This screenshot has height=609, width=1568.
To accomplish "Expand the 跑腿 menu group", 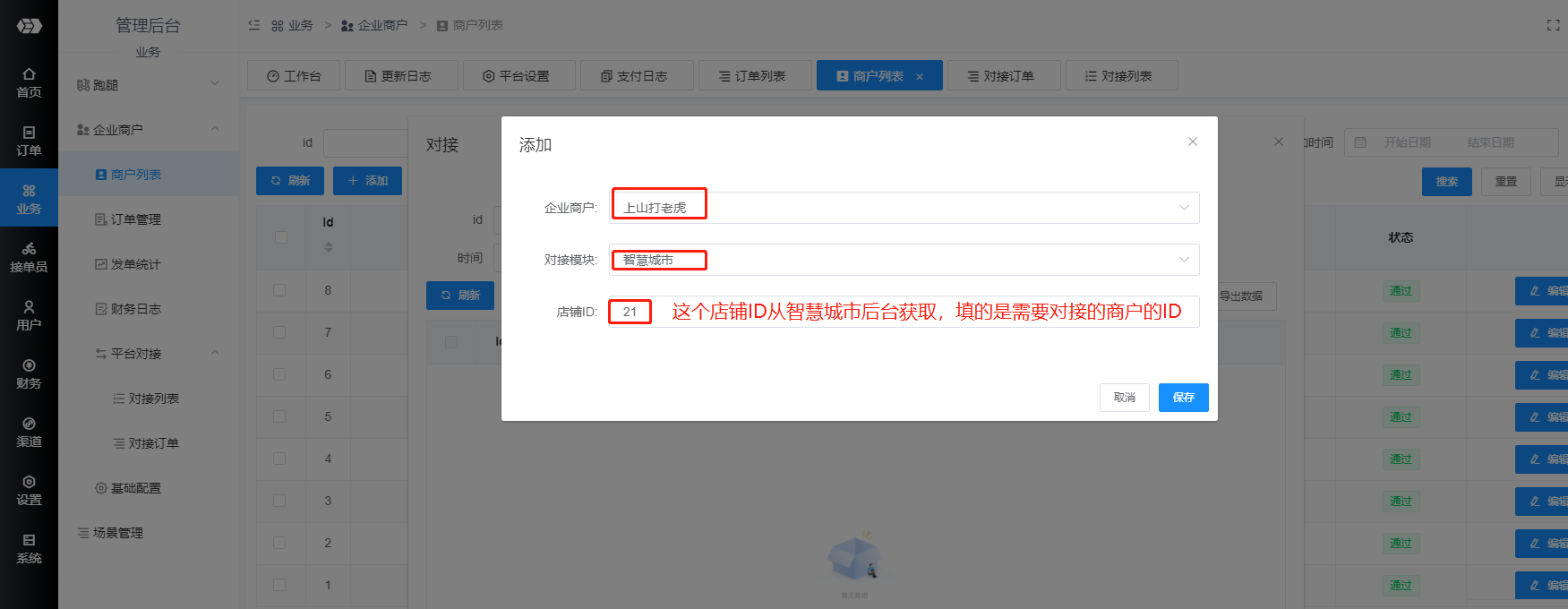I will coord(148,85).
